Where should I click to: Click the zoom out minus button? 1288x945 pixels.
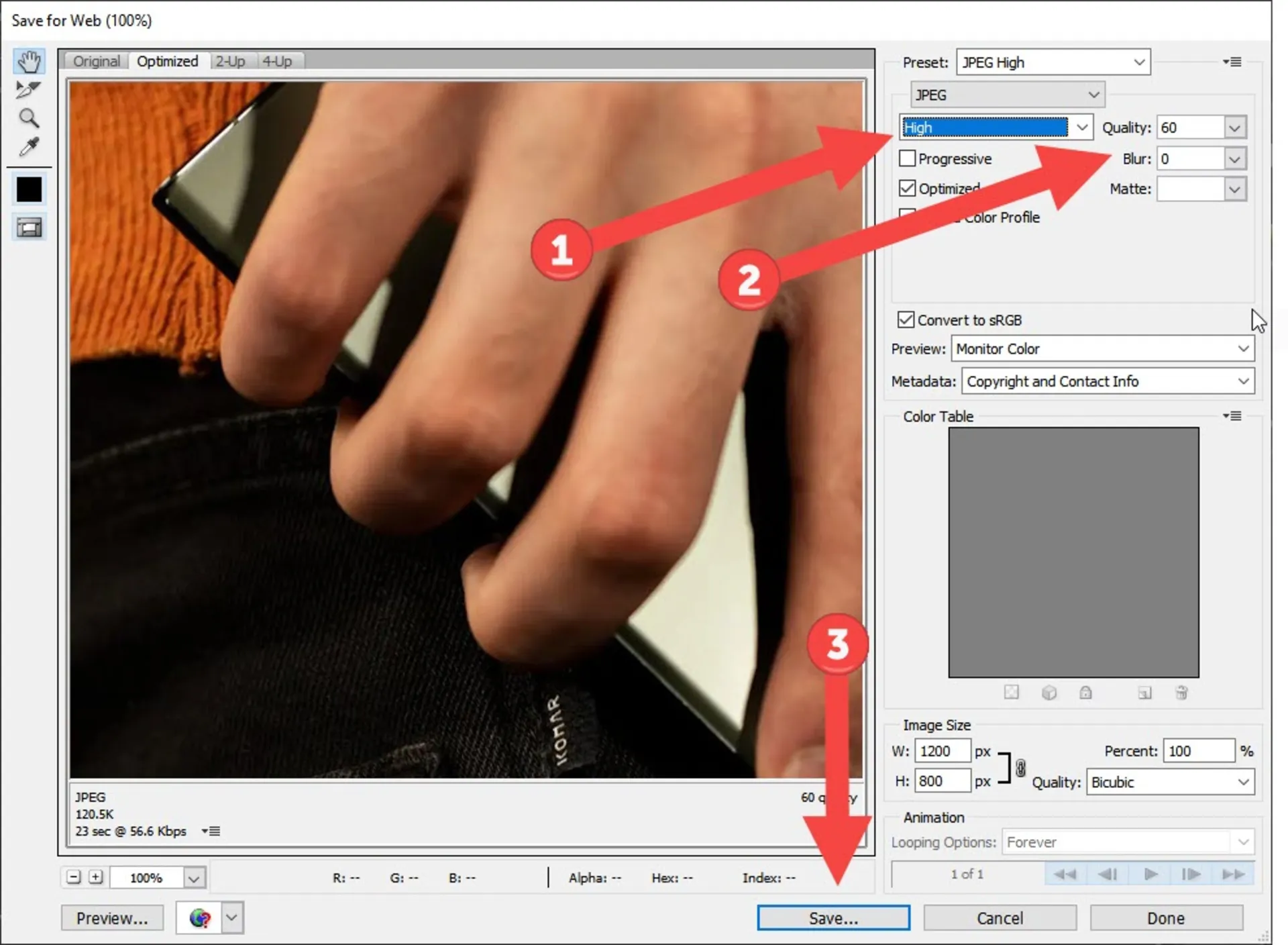click(x=74, y=877)
